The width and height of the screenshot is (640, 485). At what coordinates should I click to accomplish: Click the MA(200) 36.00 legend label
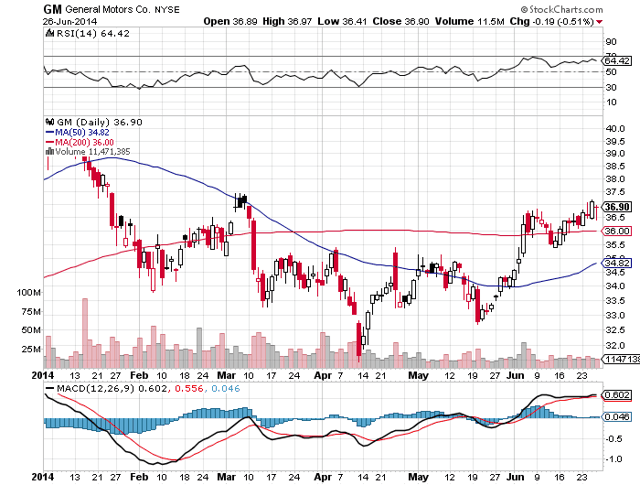tap(84, 142)
